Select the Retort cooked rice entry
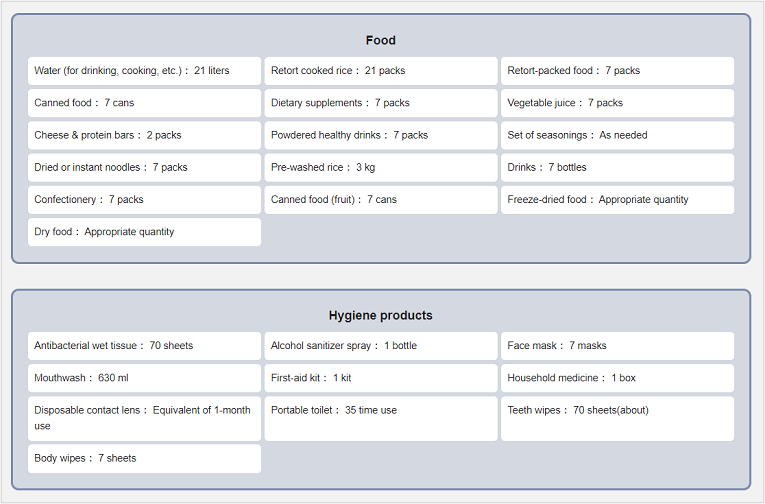Screen dimensions: 765x504 [x=381, y=71]
